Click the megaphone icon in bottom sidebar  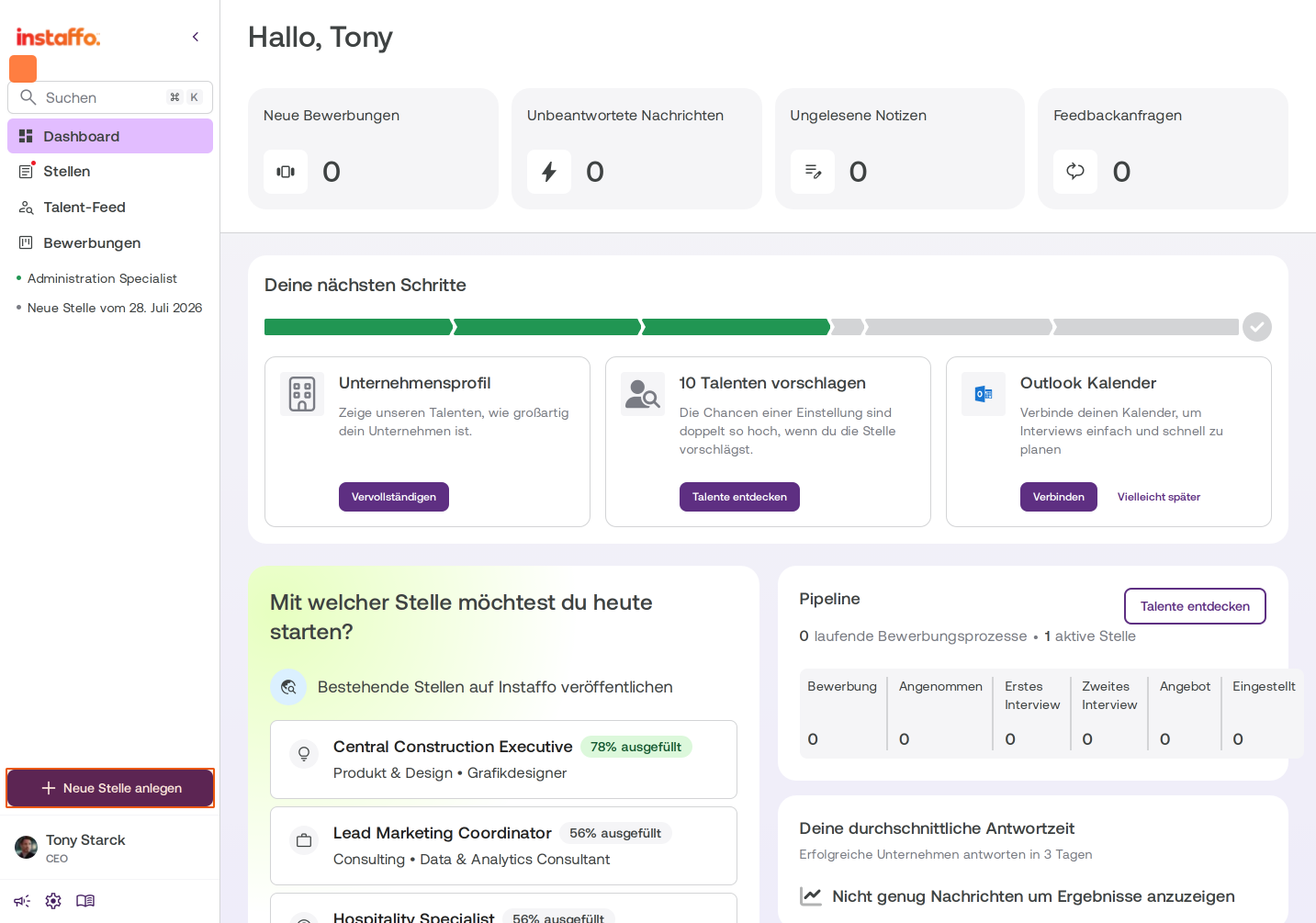[22, 901]
